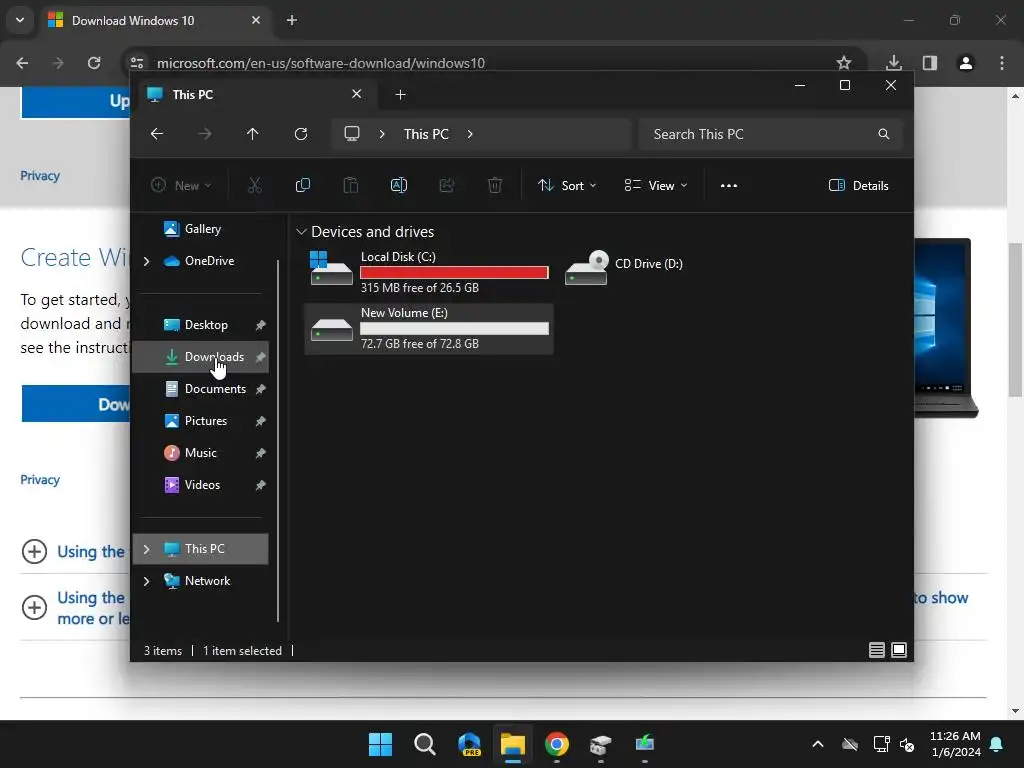Click the search magnifier in Search This PC
Screen dimensions: 1024x768
pos(884,134)
